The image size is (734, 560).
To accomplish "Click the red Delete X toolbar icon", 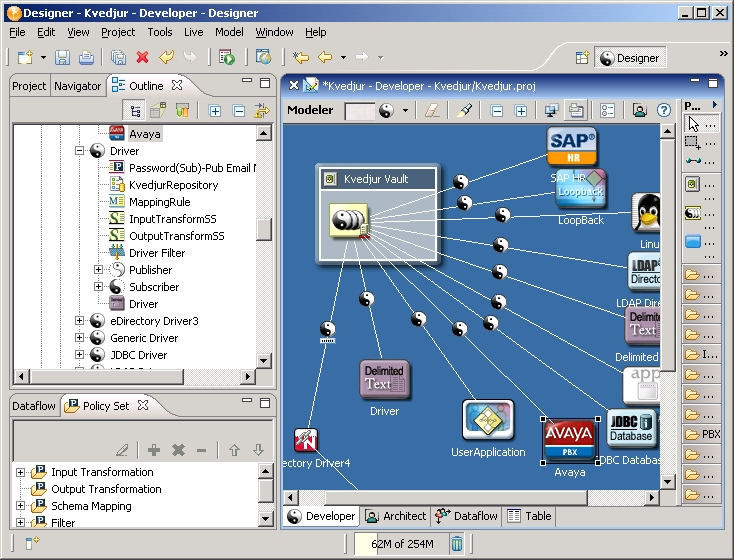I will click(142, 58).
